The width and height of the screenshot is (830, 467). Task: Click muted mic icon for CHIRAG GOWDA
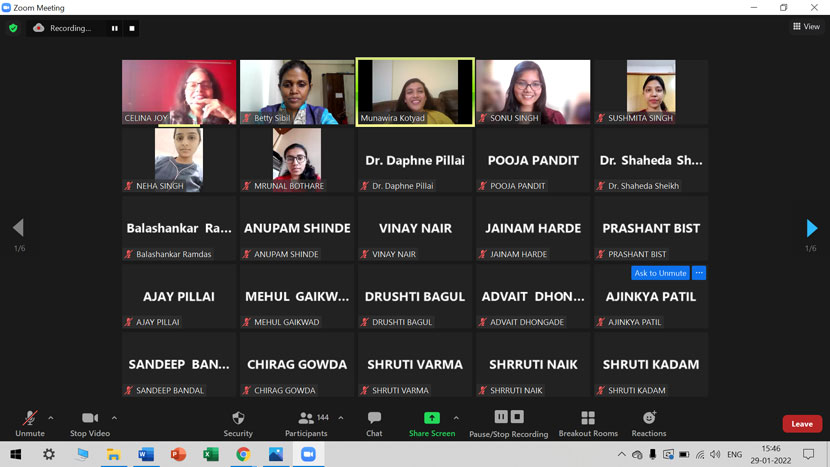pos(247,390)
